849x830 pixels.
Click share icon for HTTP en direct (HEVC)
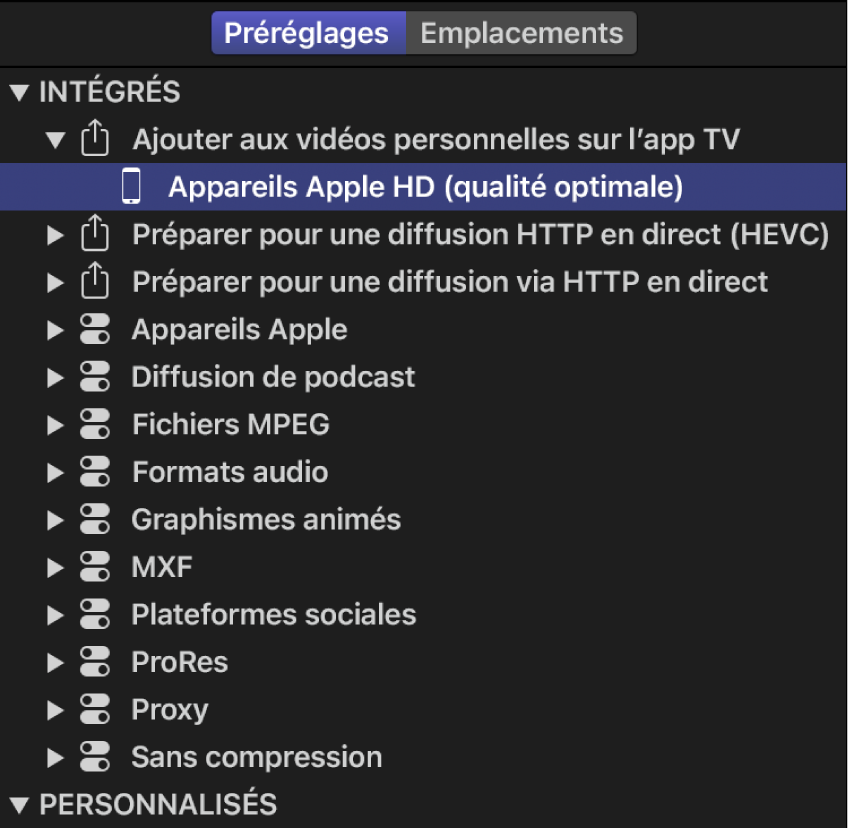click(x=93, y=235)
